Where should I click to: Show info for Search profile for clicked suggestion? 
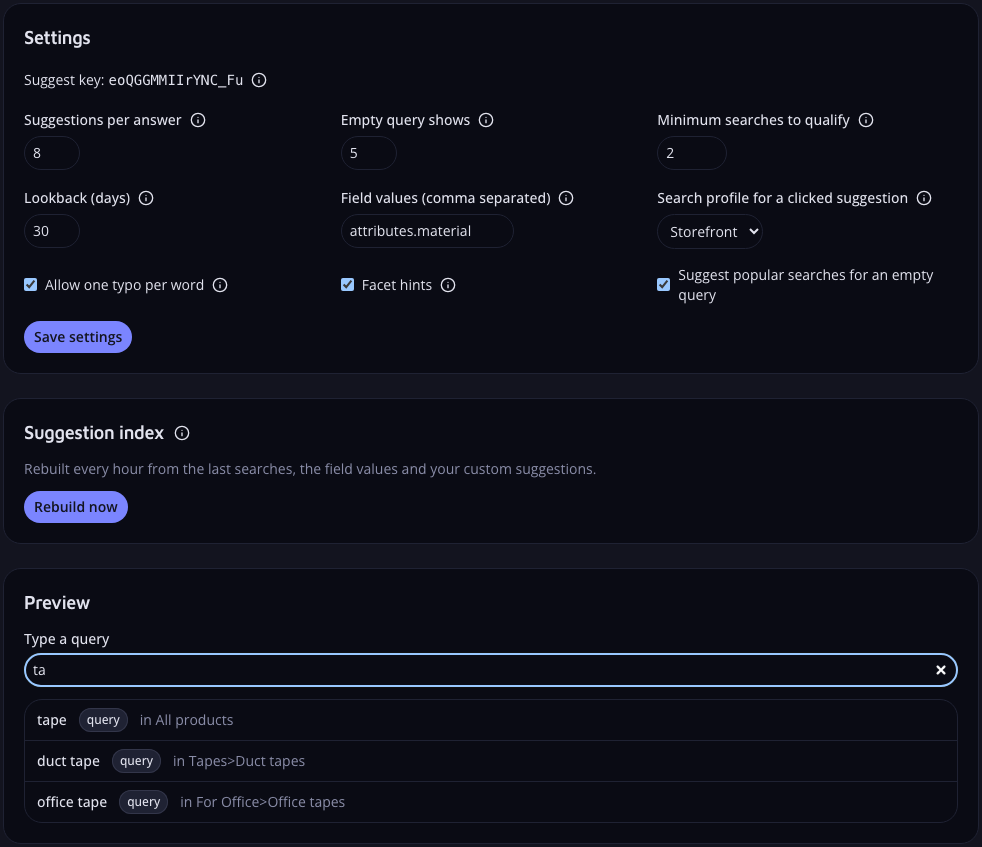pos(924,198)
